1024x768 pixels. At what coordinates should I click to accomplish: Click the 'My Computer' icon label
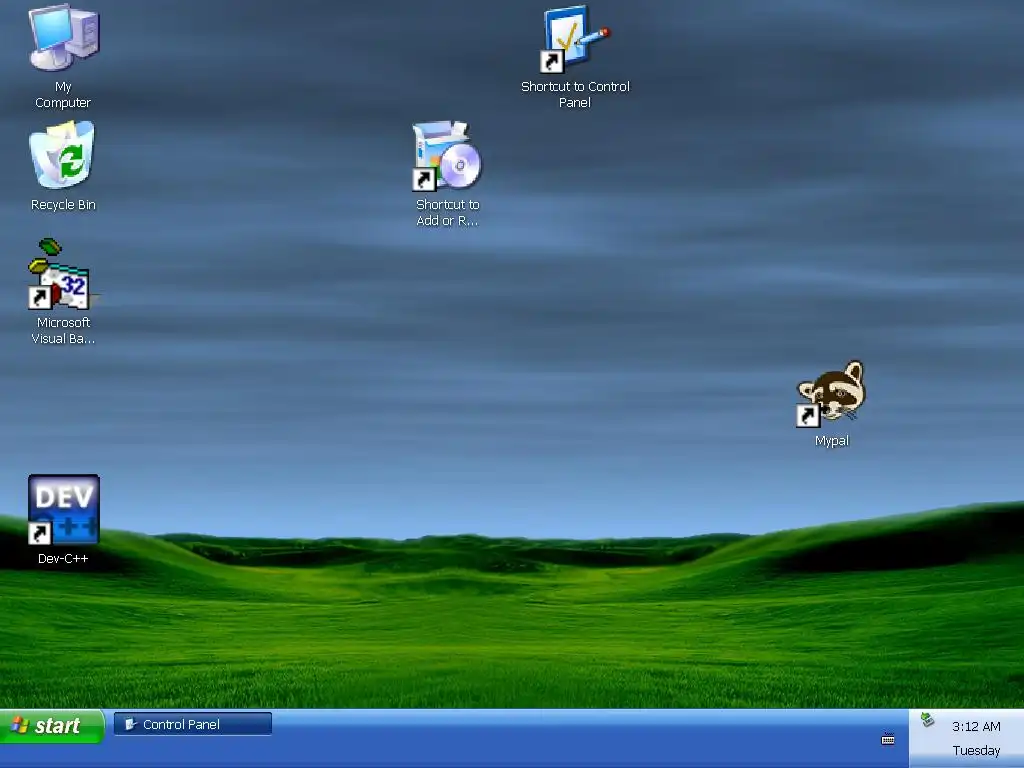[63, 95]
